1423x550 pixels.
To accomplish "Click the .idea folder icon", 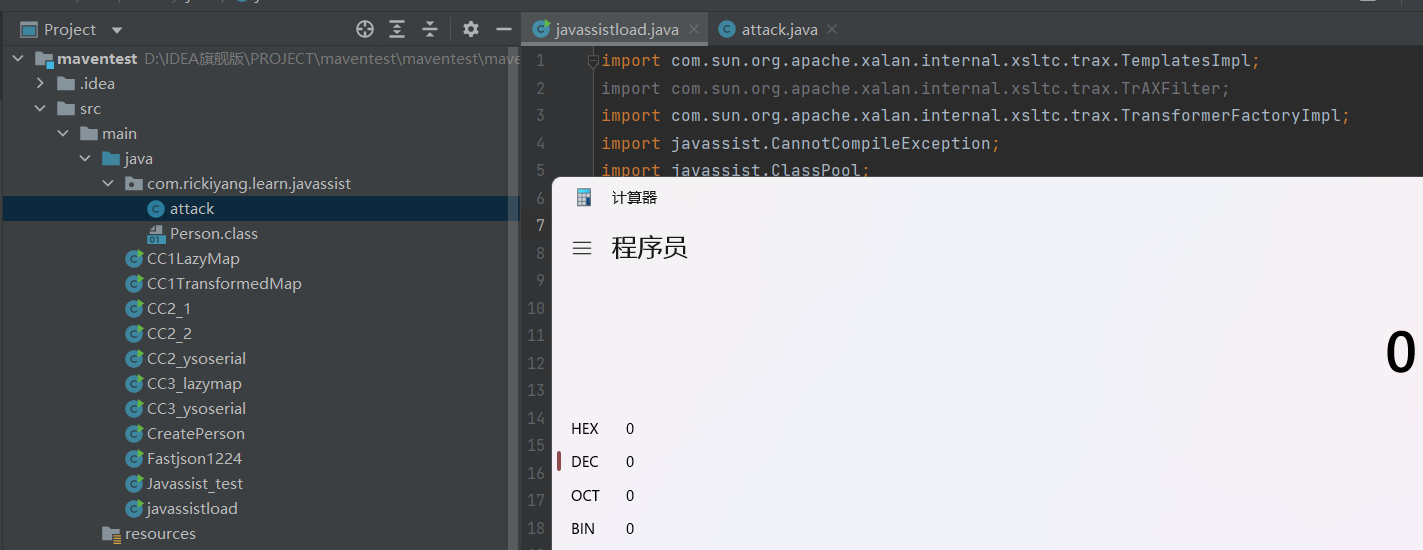I will pyautogui.click(x=65, y=84).
